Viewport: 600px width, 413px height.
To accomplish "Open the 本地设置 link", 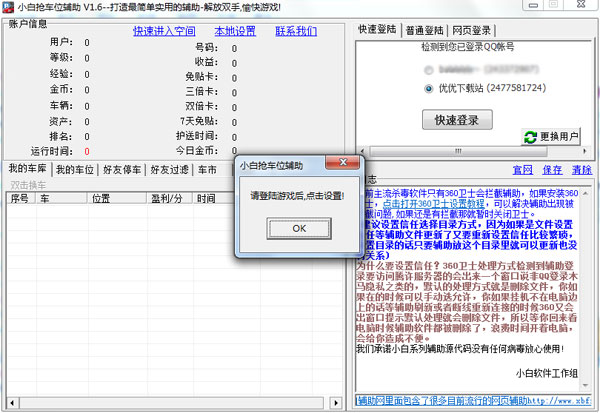I will click(235, 31).
